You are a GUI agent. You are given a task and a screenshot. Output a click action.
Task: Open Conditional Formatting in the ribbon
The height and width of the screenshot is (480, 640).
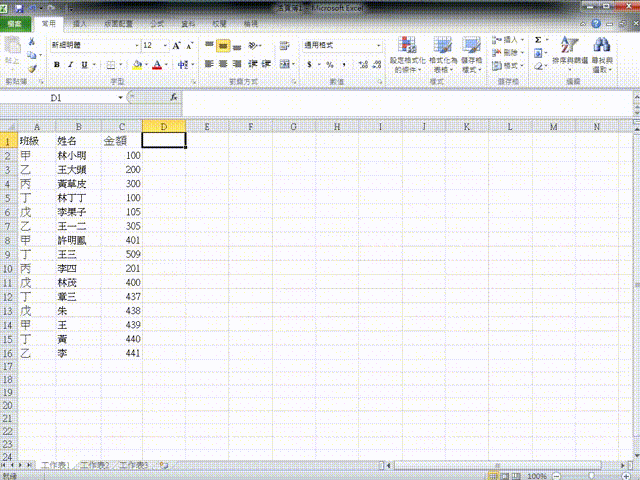407,54
